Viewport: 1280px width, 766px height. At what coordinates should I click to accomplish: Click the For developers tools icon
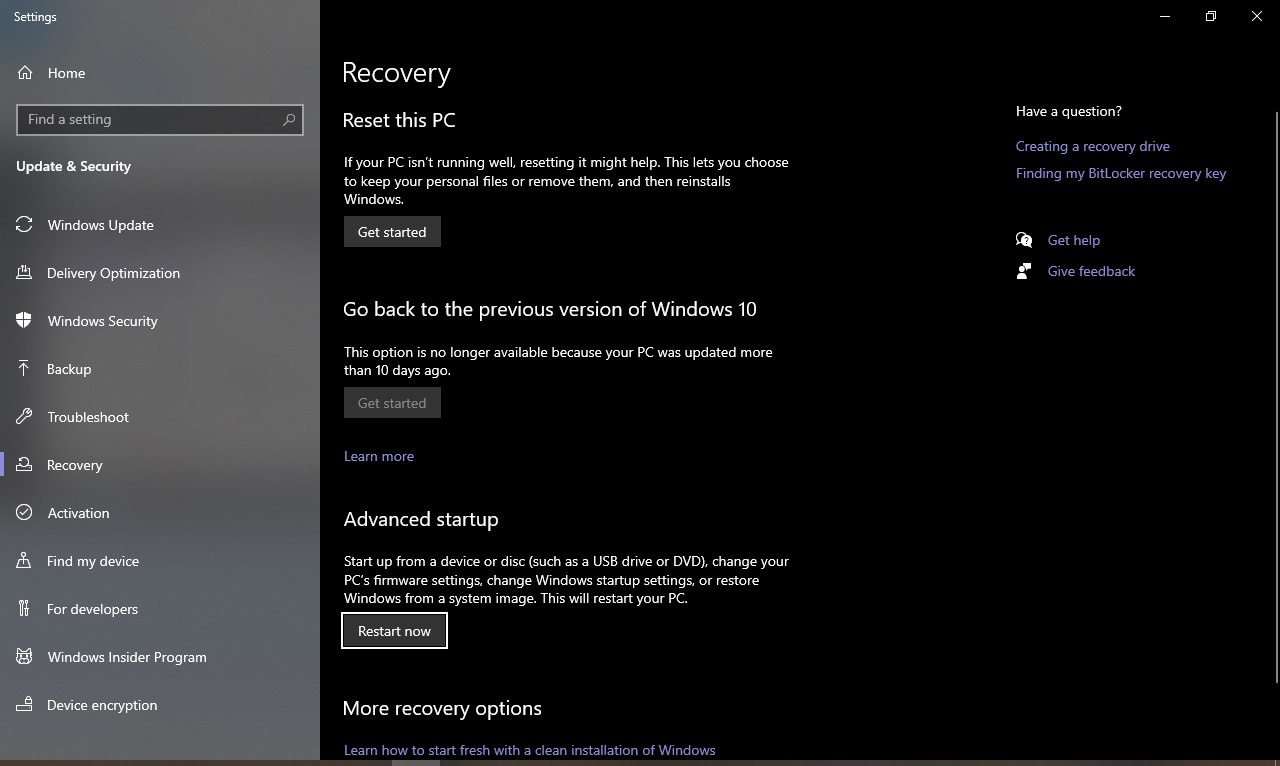[x=24, y=609]
